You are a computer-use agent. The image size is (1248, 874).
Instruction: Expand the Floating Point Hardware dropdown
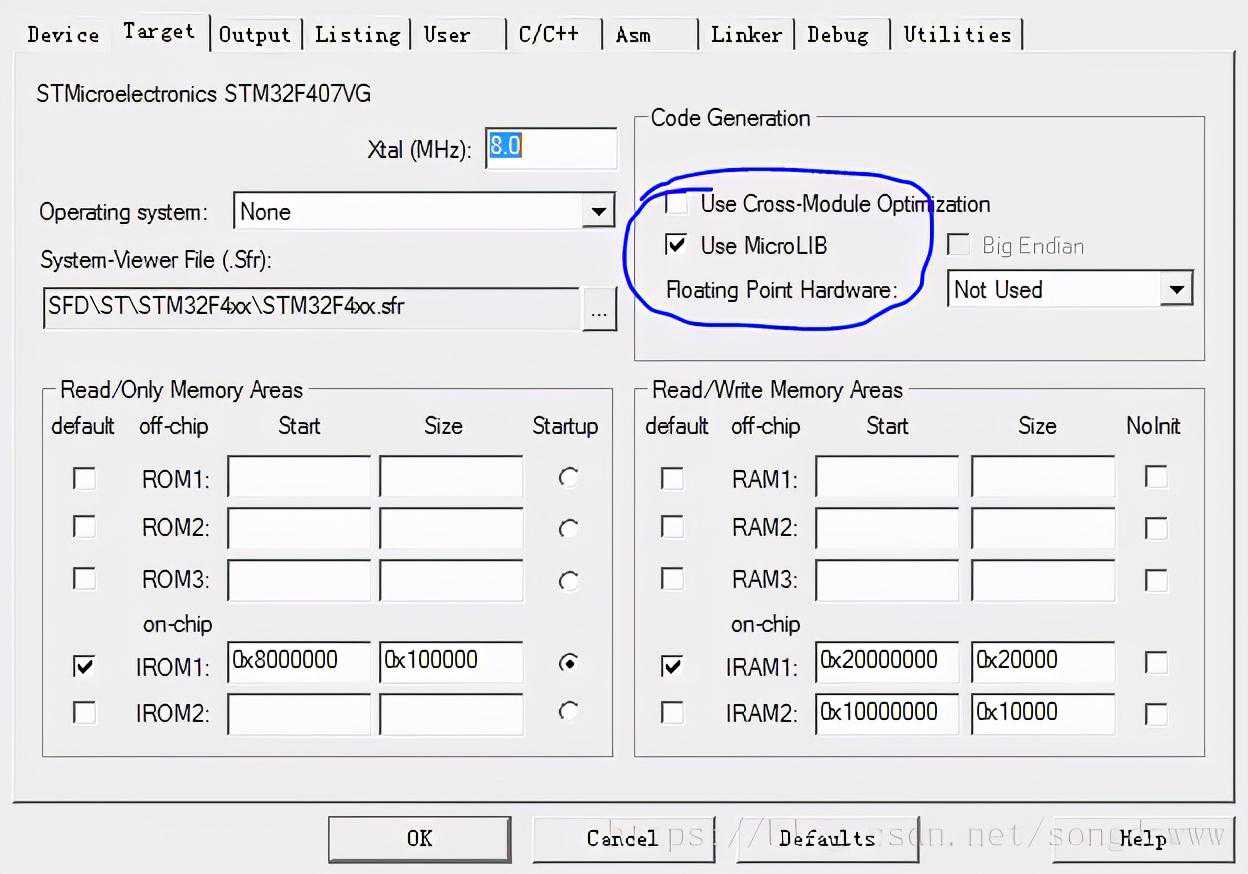pos(1176,290)
